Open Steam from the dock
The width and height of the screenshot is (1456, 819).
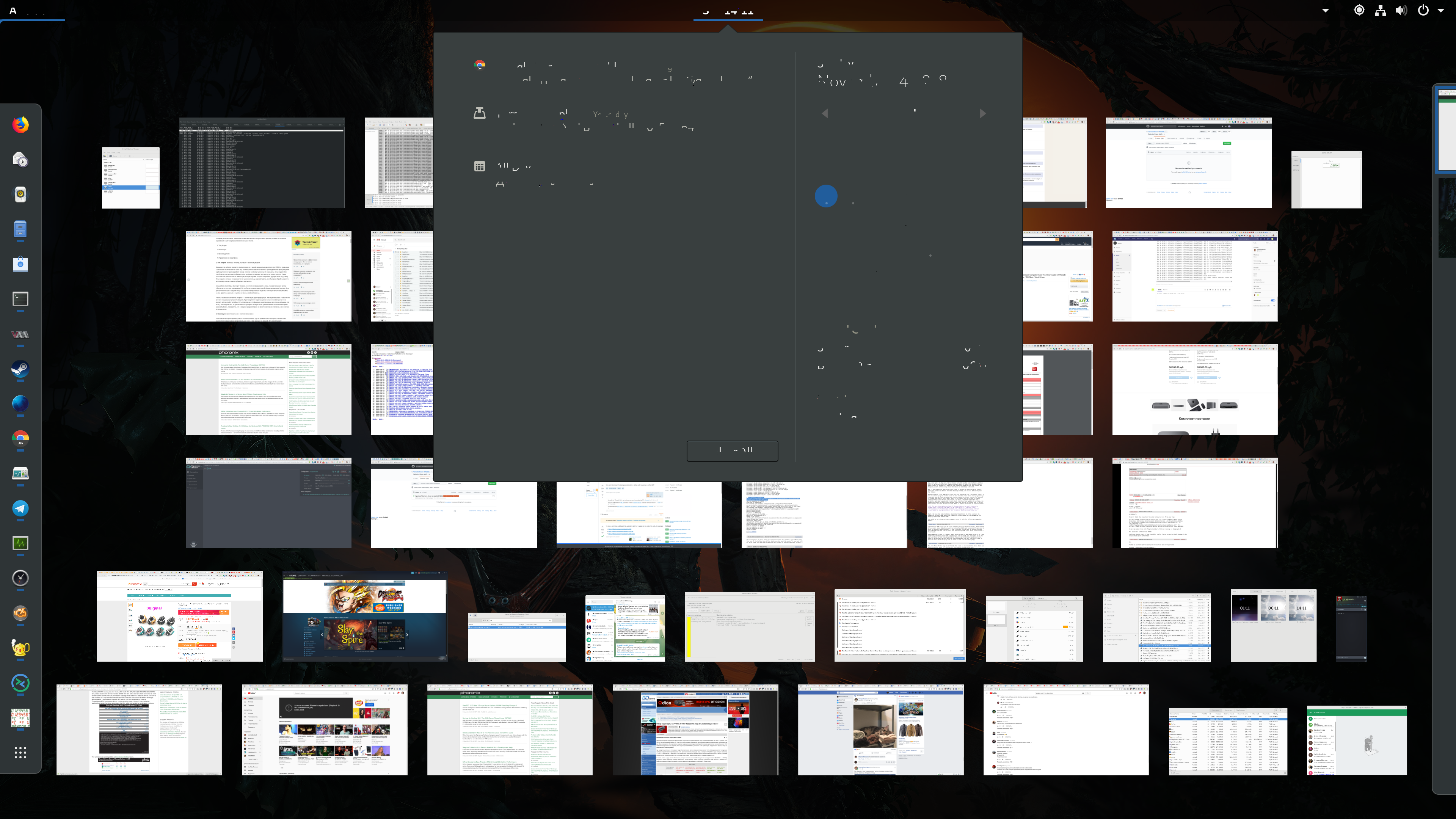tap(20, 369)
